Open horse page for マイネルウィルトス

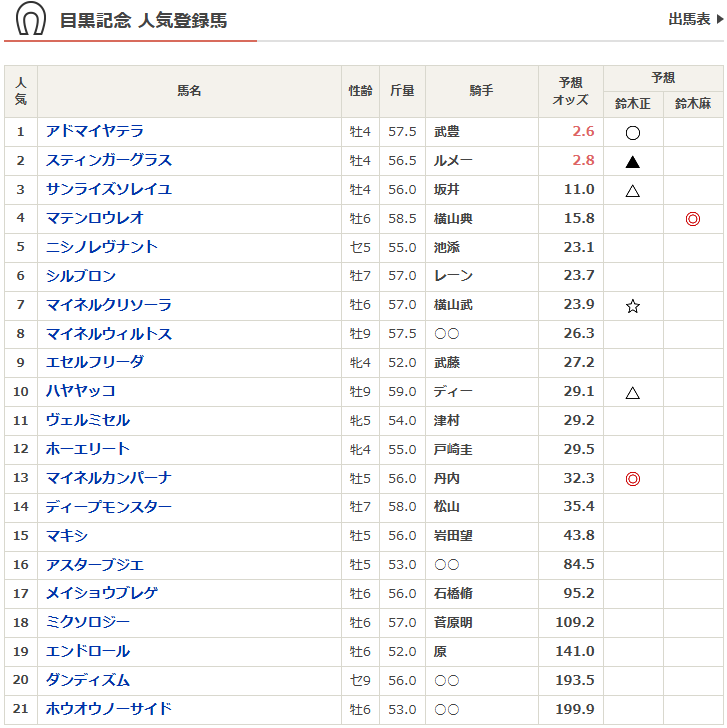[109, 334]
